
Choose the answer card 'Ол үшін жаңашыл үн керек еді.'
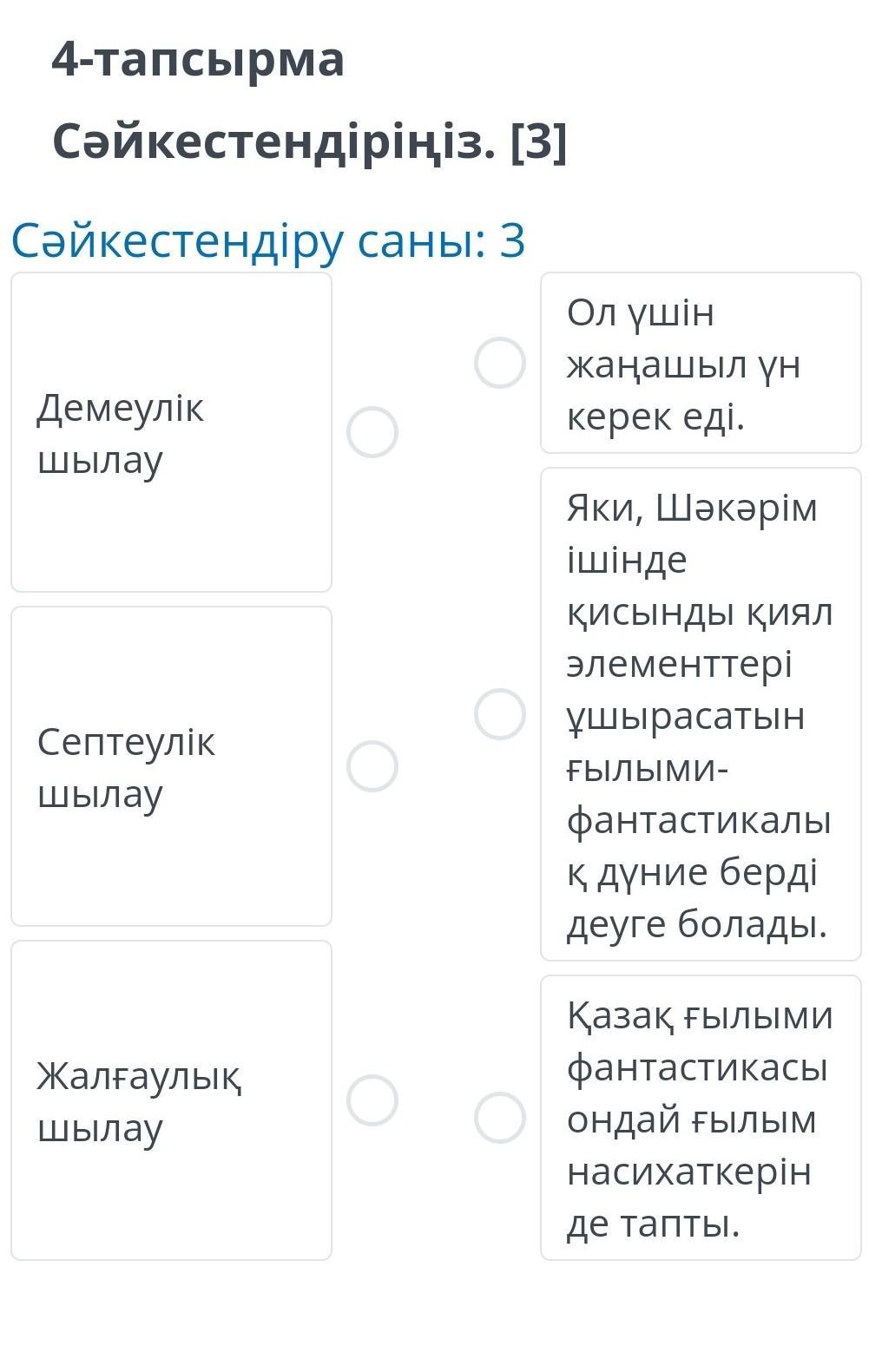click(x=700, y=363)
